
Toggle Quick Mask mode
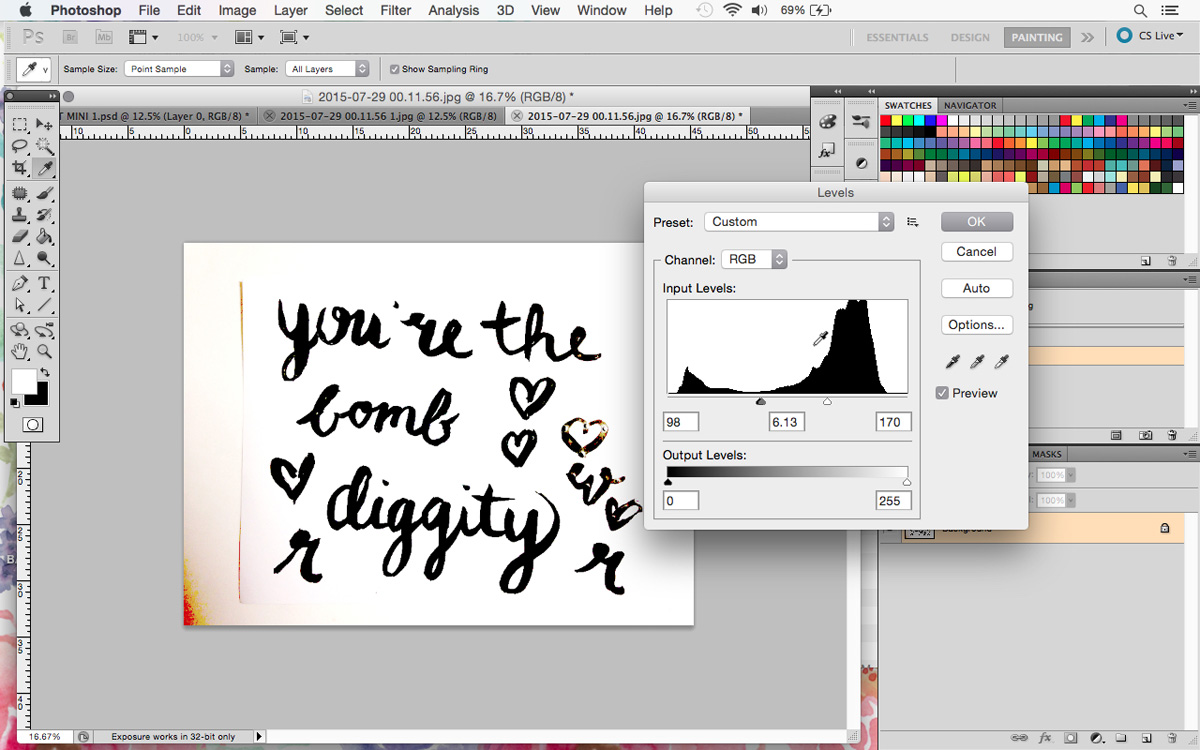point(32,425)
